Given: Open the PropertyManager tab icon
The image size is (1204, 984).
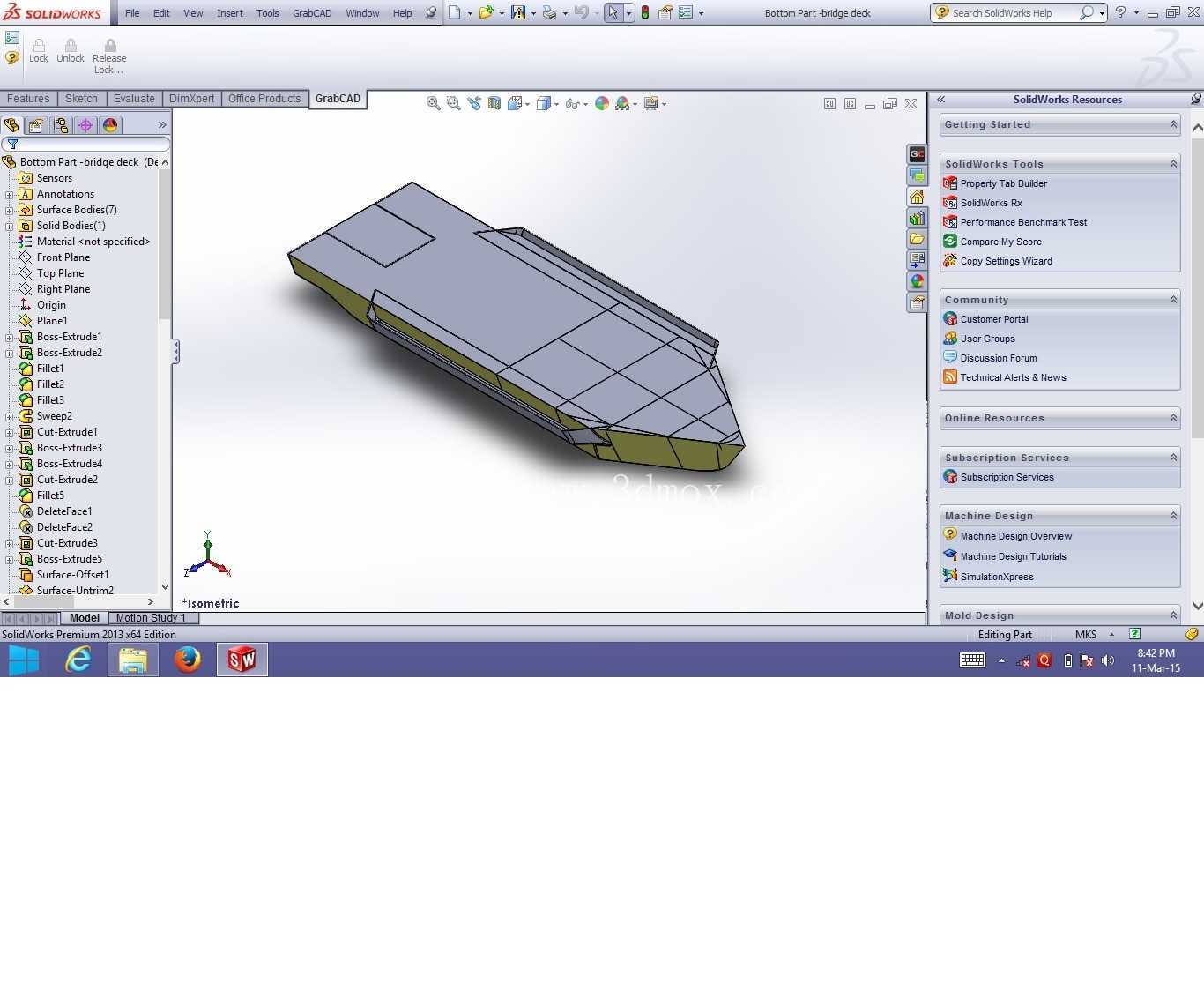Looking at the screenshot, I should pos(36,125).
